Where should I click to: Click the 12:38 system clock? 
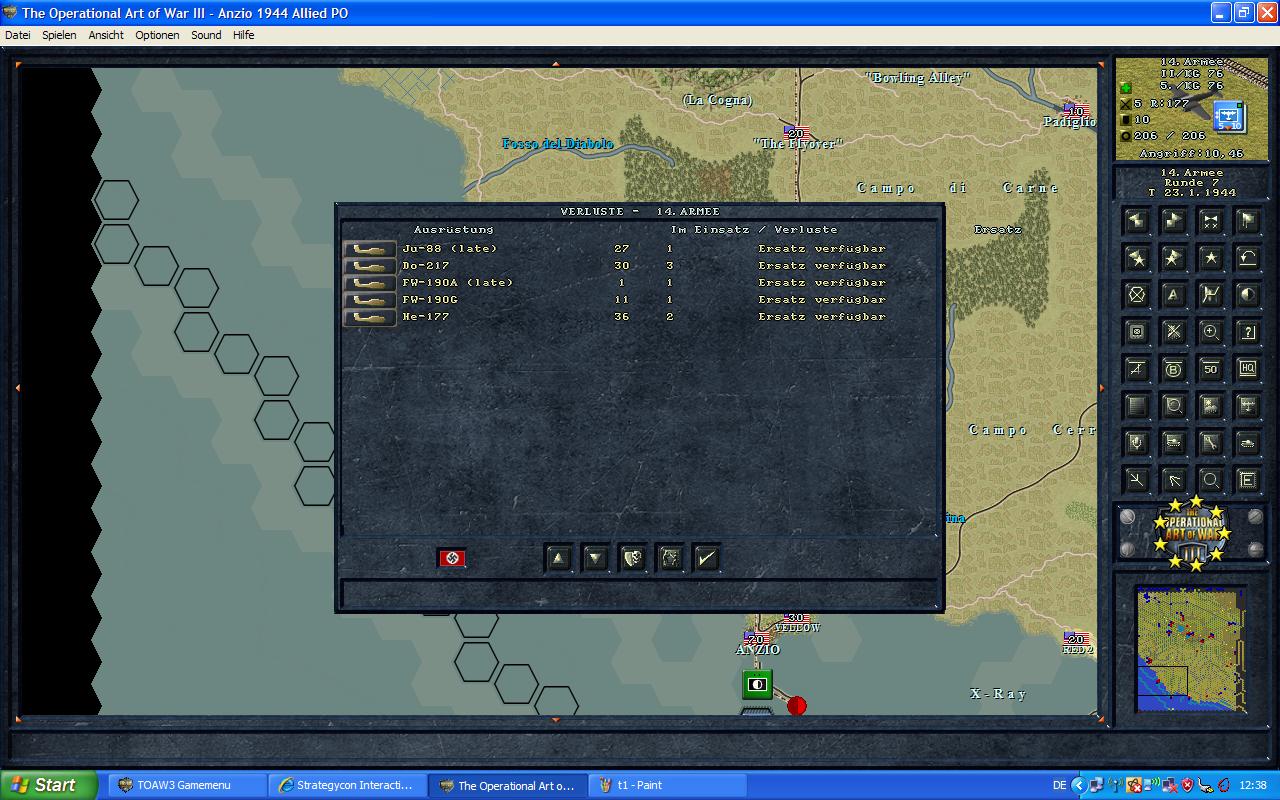1253,786
